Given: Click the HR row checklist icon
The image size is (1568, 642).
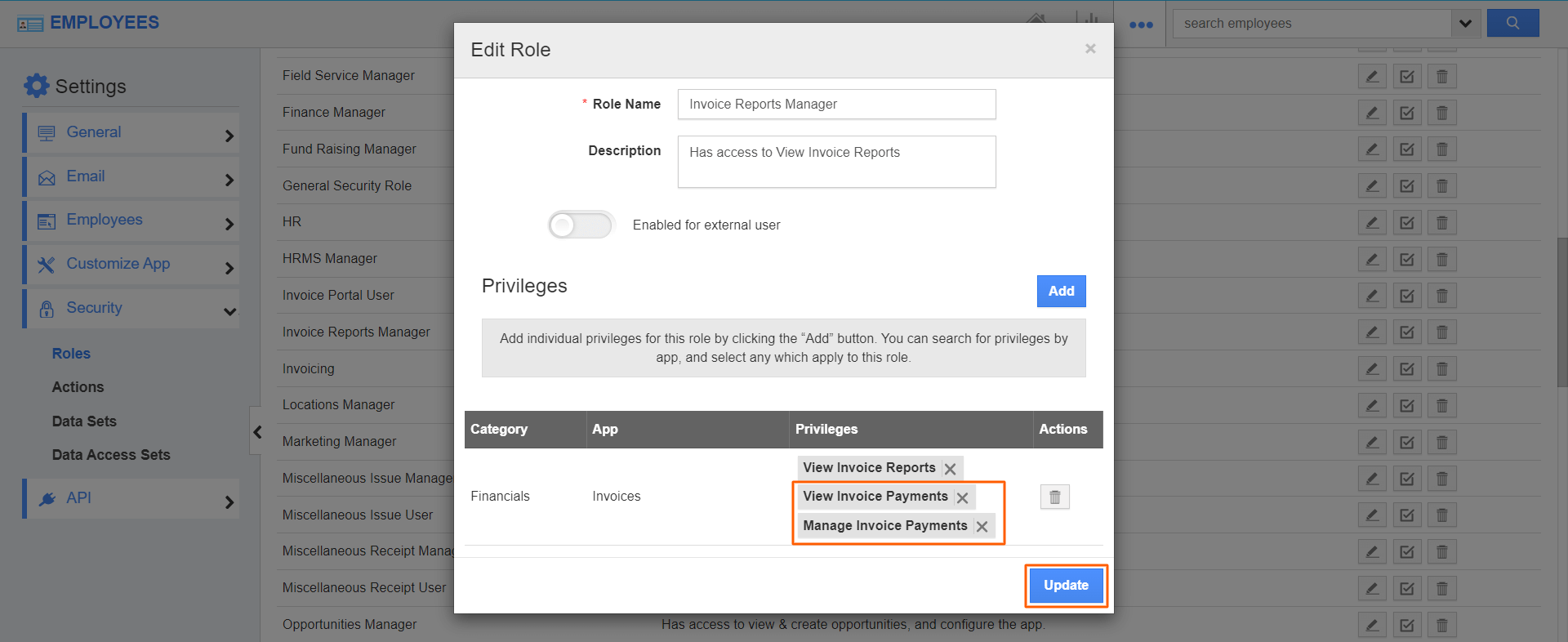Looking at the screenshot, I should point(1407,223).
